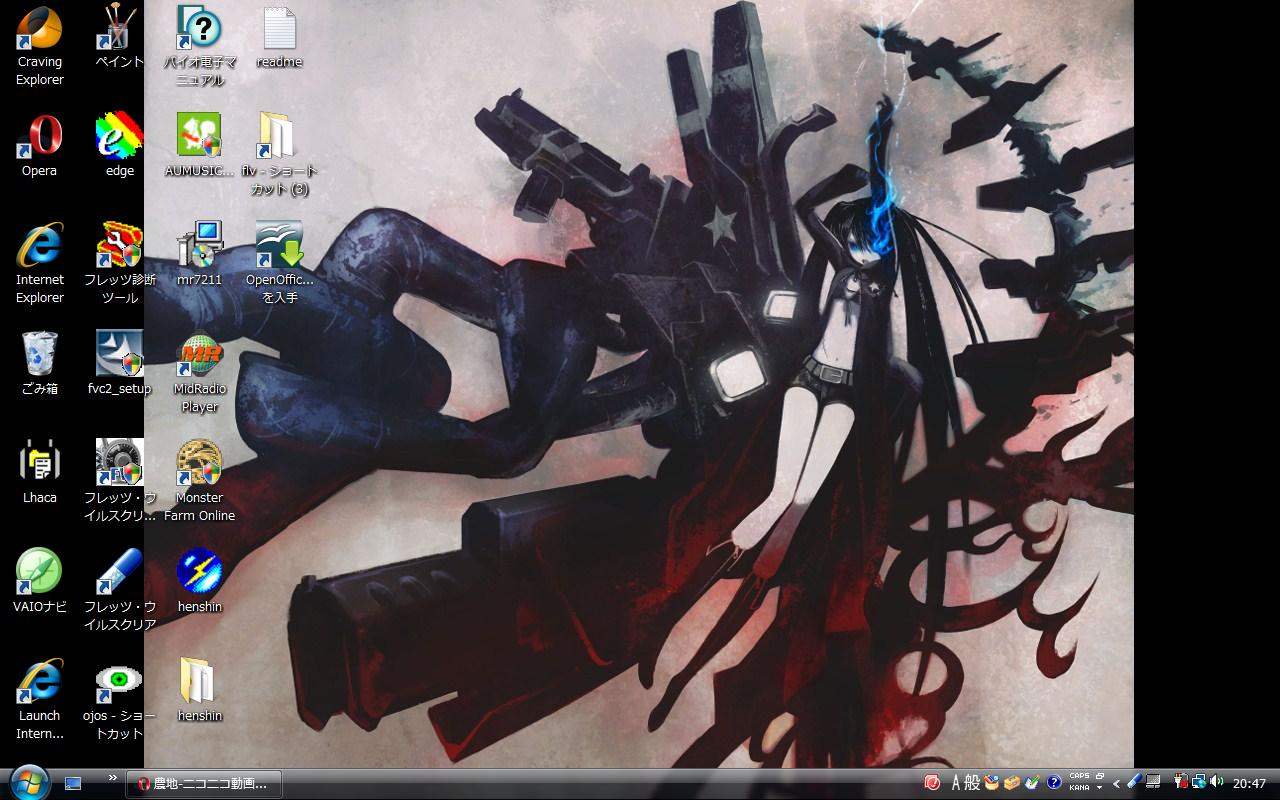The image size is (1280, 800).
Task: Open language bar help question mark
Action: click(x=1053, y=783)
